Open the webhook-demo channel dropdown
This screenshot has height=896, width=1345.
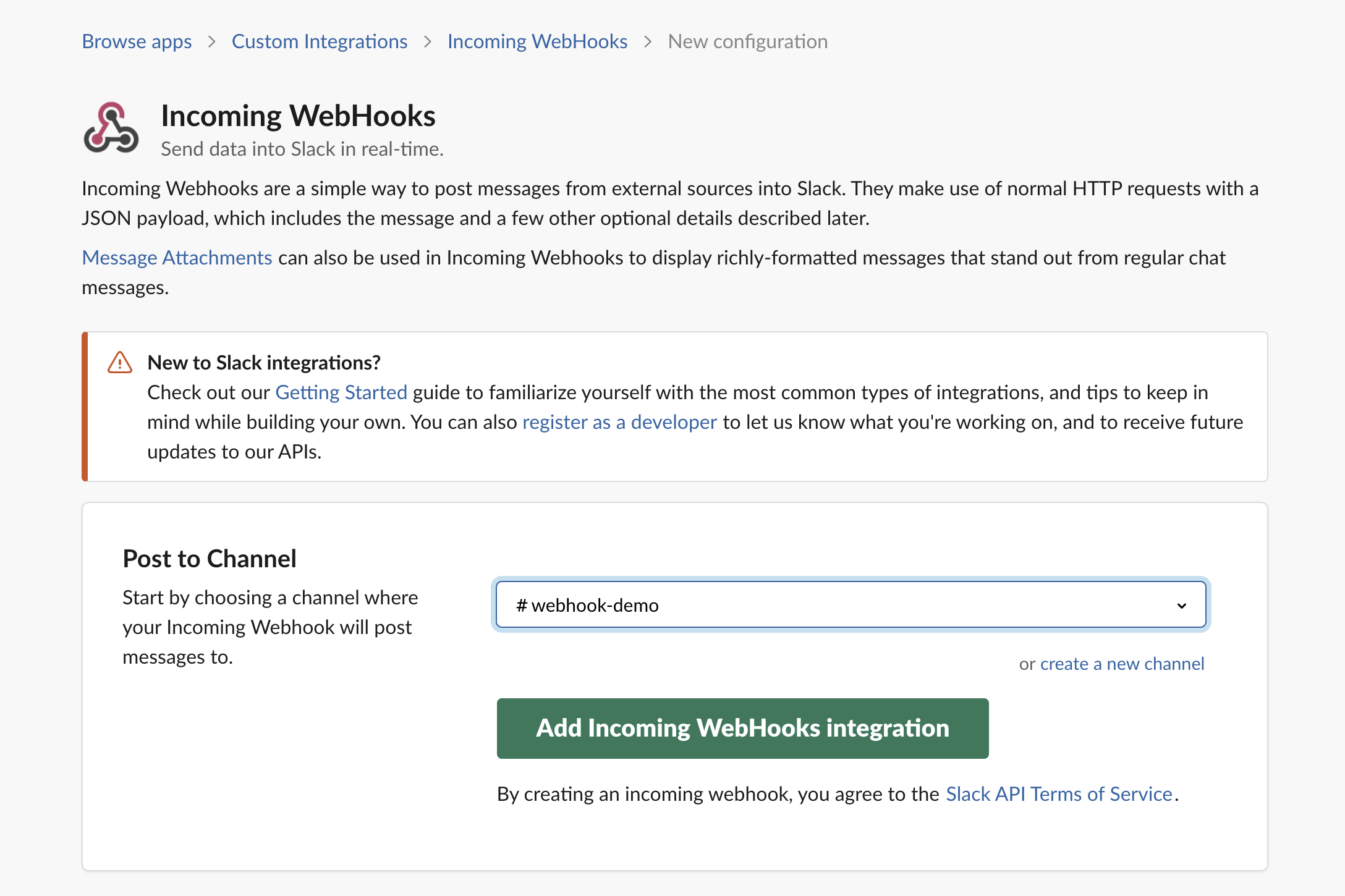pos(851,605)
